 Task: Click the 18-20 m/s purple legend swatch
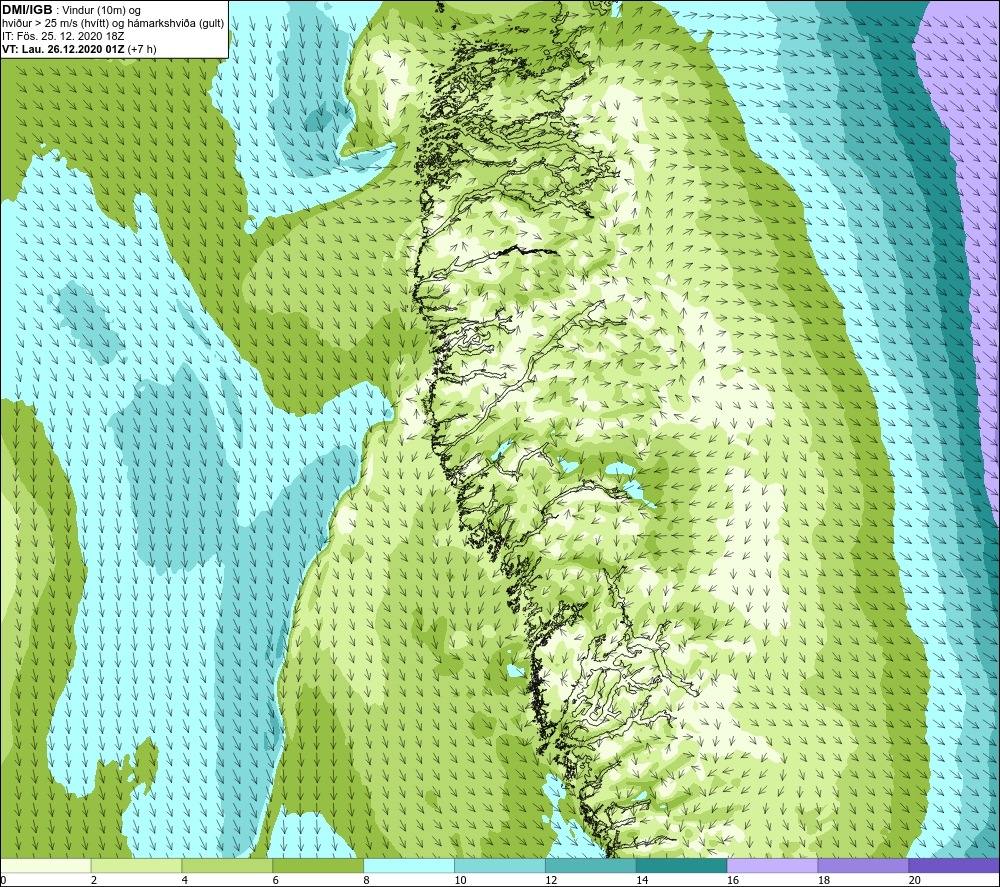pos(864,865)
